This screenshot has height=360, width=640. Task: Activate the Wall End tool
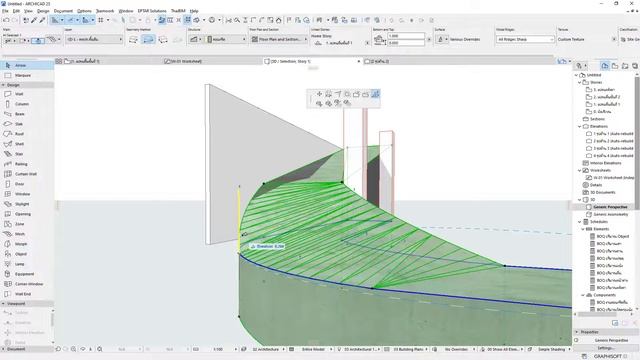point(27,294)
